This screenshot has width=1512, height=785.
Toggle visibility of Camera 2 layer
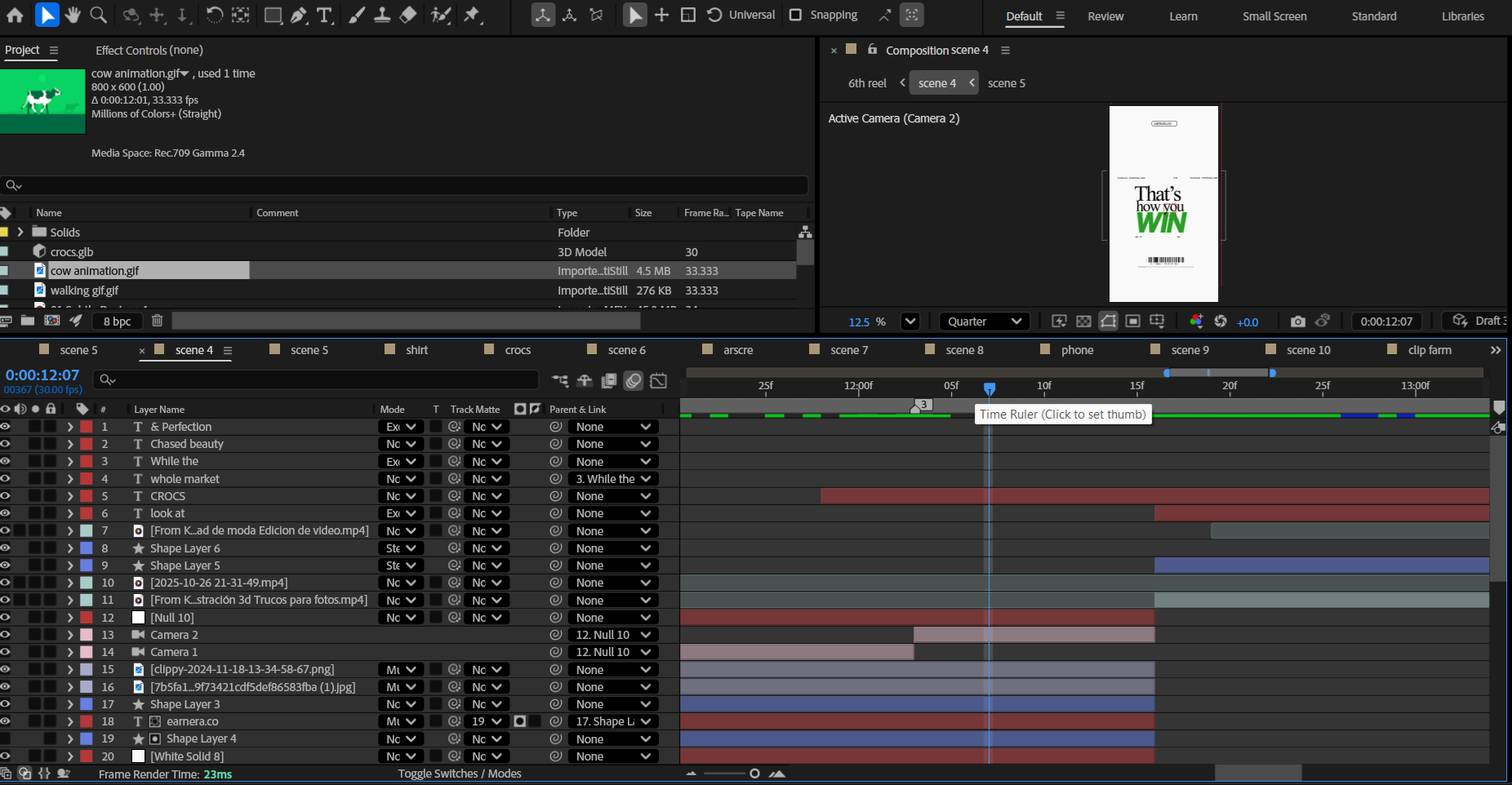pyautogui.click(x=6, y=635)
